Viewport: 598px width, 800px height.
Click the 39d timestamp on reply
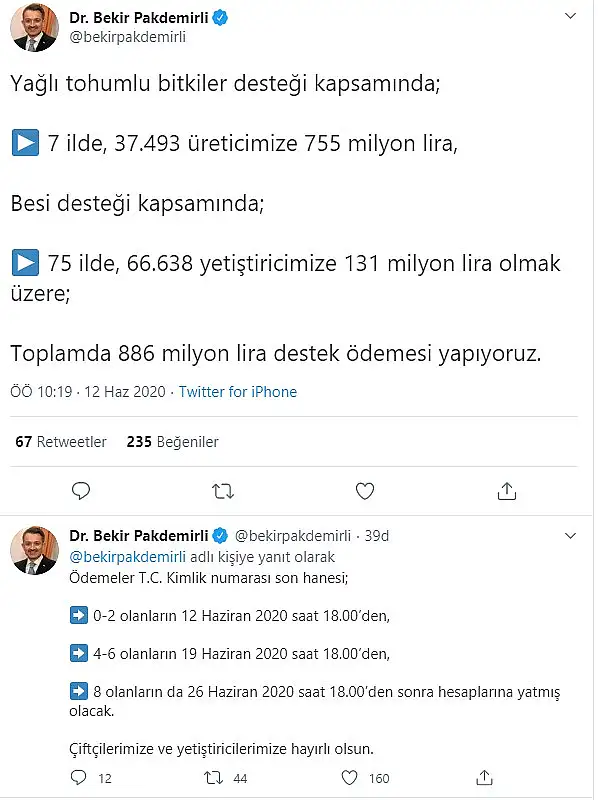point(377,536)
